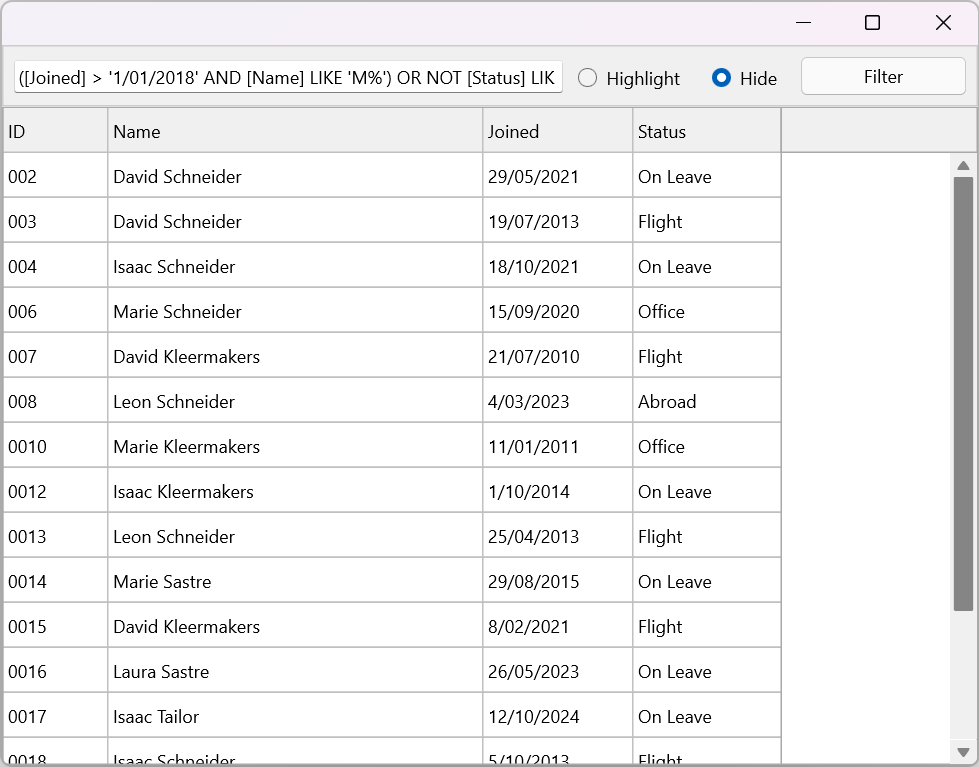979x767 pixels.
Task: Select the Highlight radio button
Action: [x=588, y=78]
